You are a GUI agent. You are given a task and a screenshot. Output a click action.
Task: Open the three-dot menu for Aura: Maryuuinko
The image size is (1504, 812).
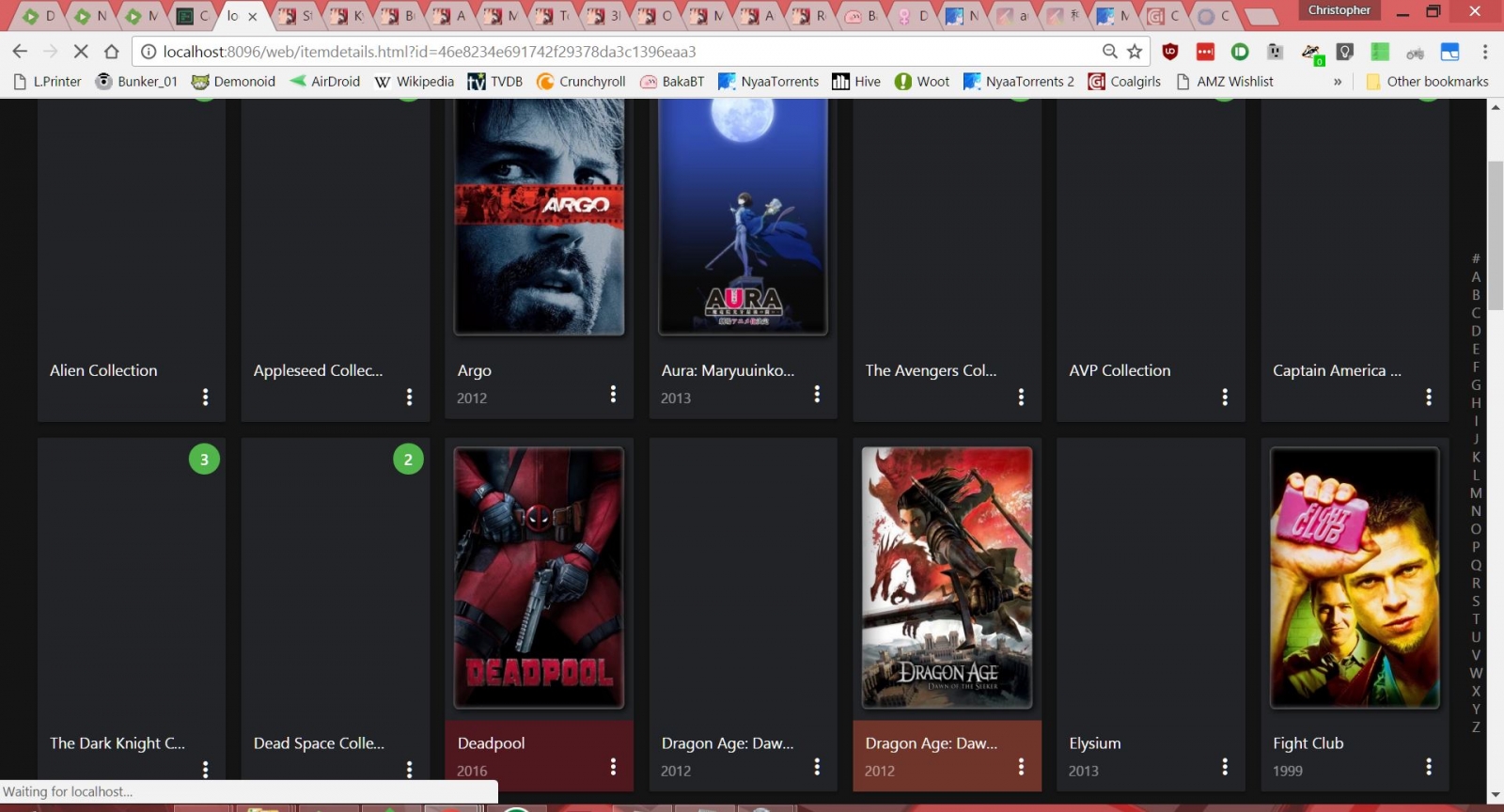pos(817,394)
